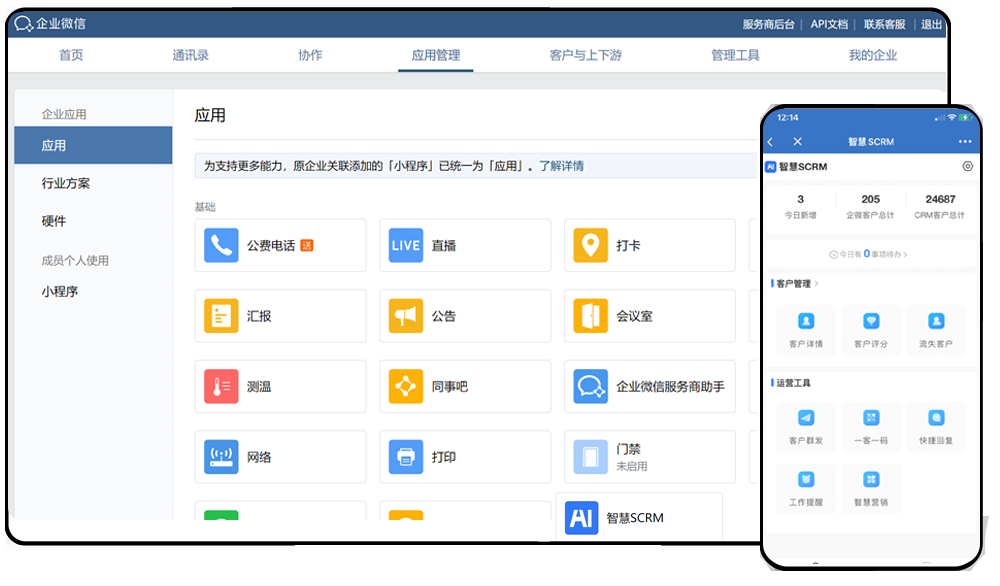The width and height of the screenshot is (1000, 586).
Task: Click the 了解详情 link in notice
Action: pos(561,166)
